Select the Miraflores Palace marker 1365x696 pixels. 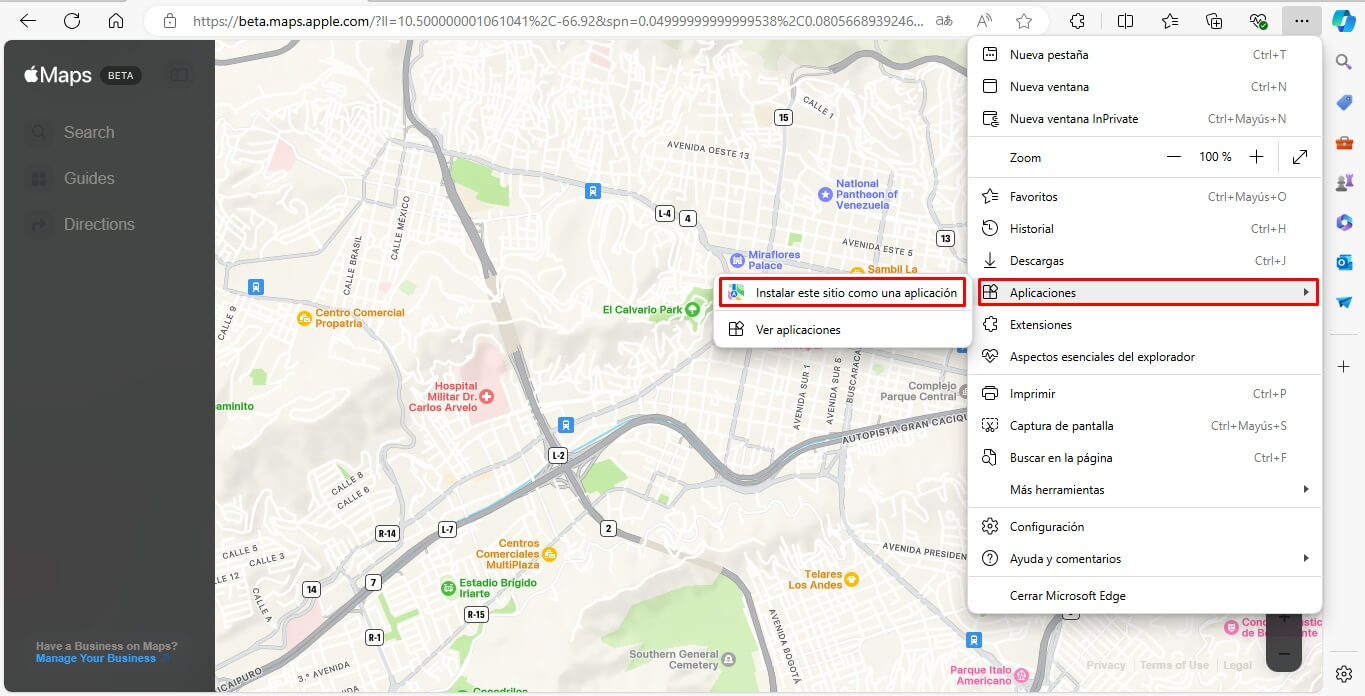coord(739,260)
